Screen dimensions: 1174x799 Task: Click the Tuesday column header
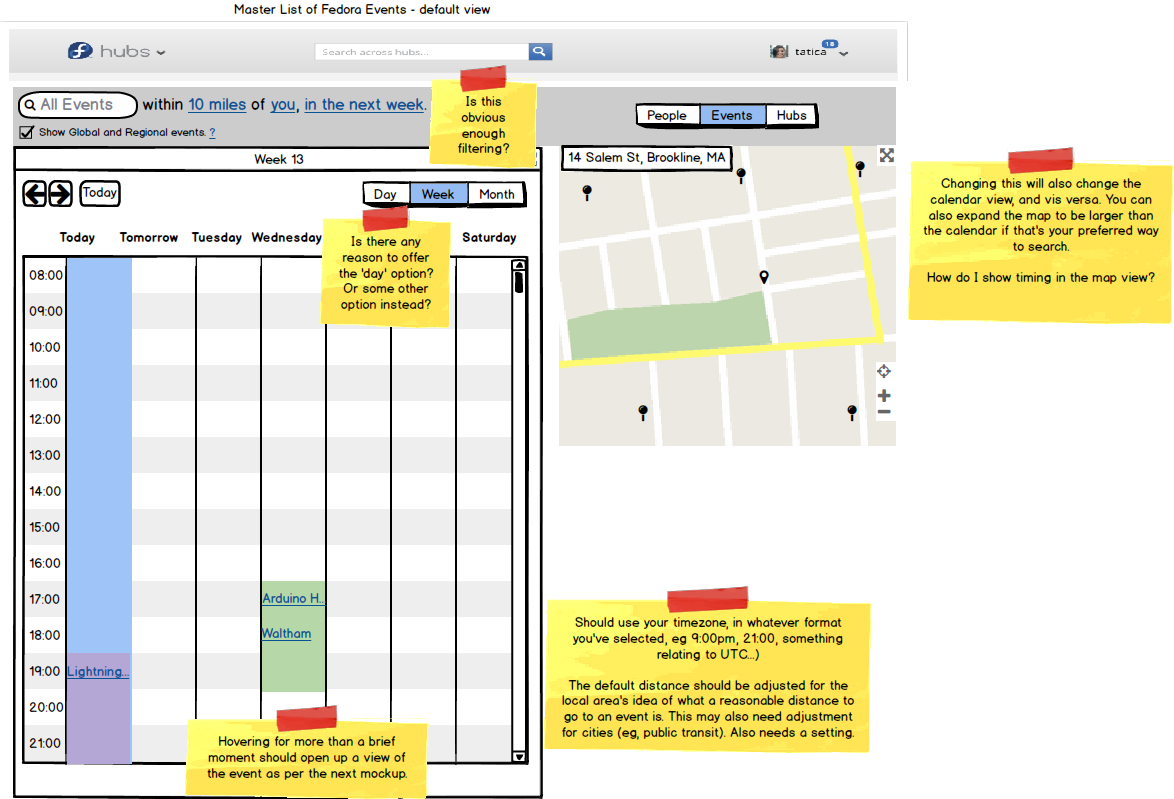click(x=216, y=237)
